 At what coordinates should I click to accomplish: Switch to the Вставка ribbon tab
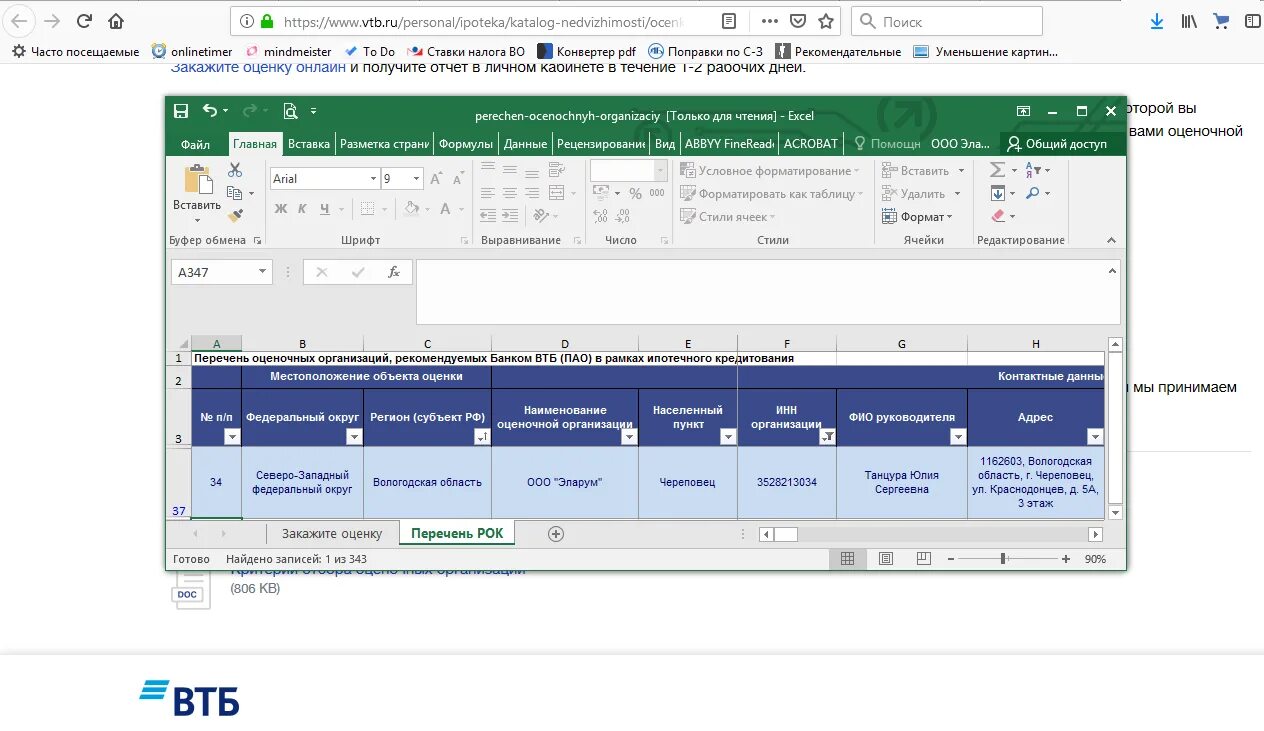click(x=309, y=144)
